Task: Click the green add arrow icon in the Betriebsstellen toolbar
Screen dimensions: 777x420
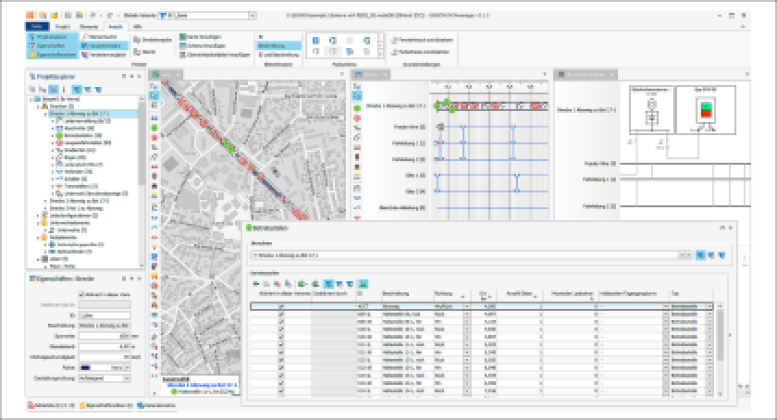Action: (x=256, y=284)
